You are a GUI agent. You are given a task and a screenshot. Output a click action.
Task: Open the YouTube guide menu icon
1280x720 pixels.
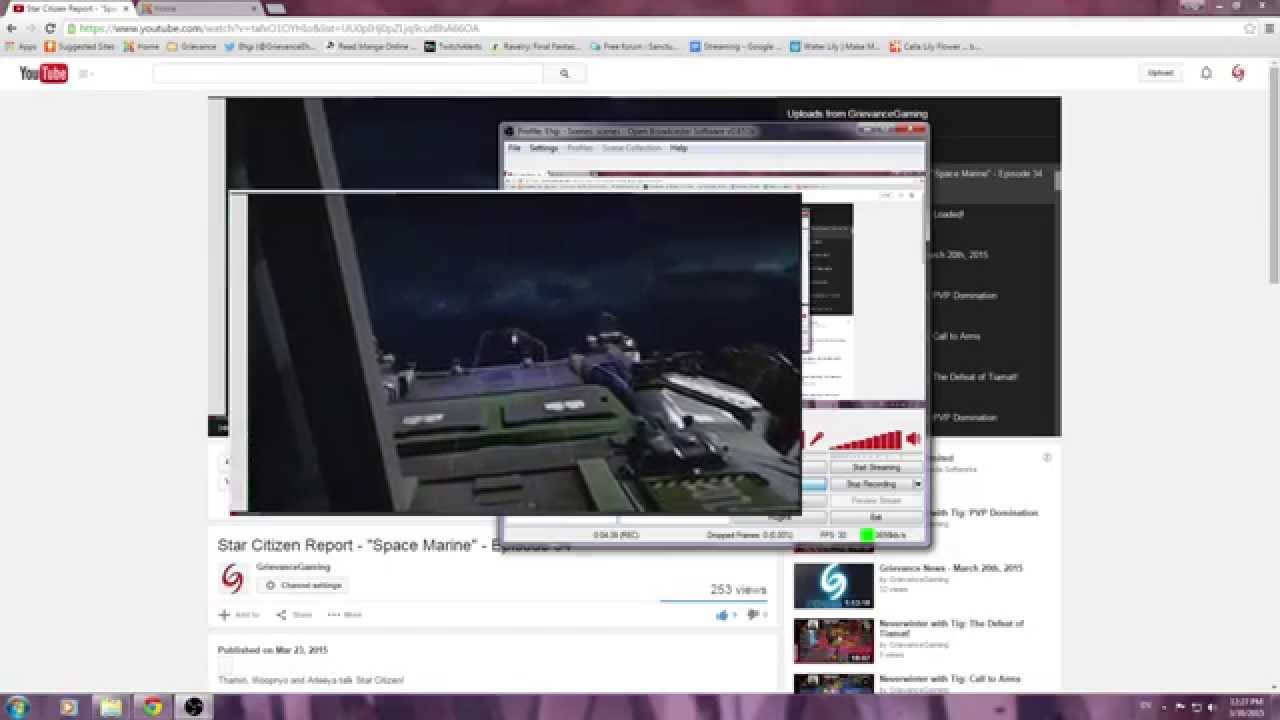coord(84,74)
